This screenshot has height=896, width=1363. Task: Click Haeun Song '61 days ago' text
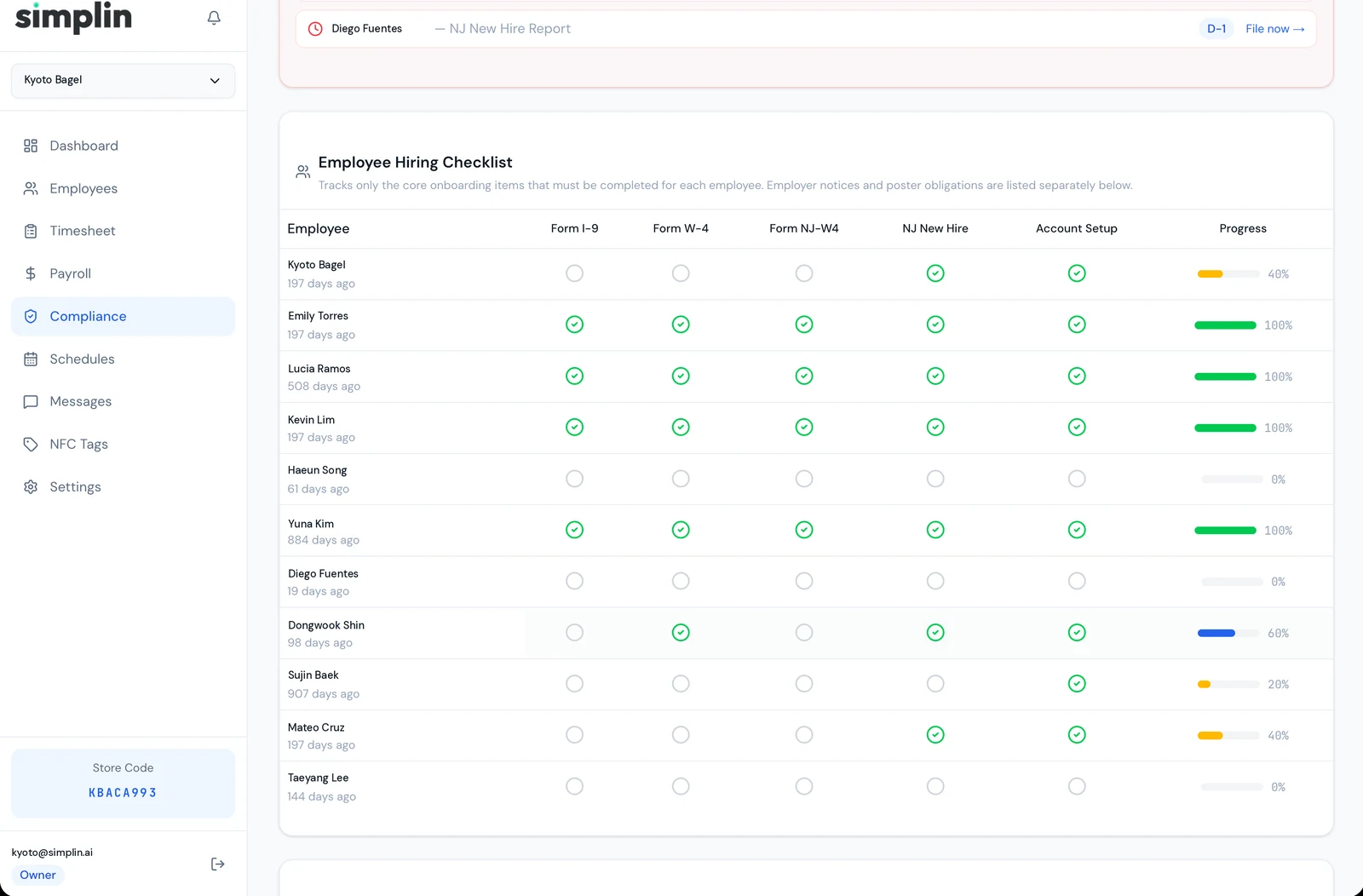[x=318, y=489]
